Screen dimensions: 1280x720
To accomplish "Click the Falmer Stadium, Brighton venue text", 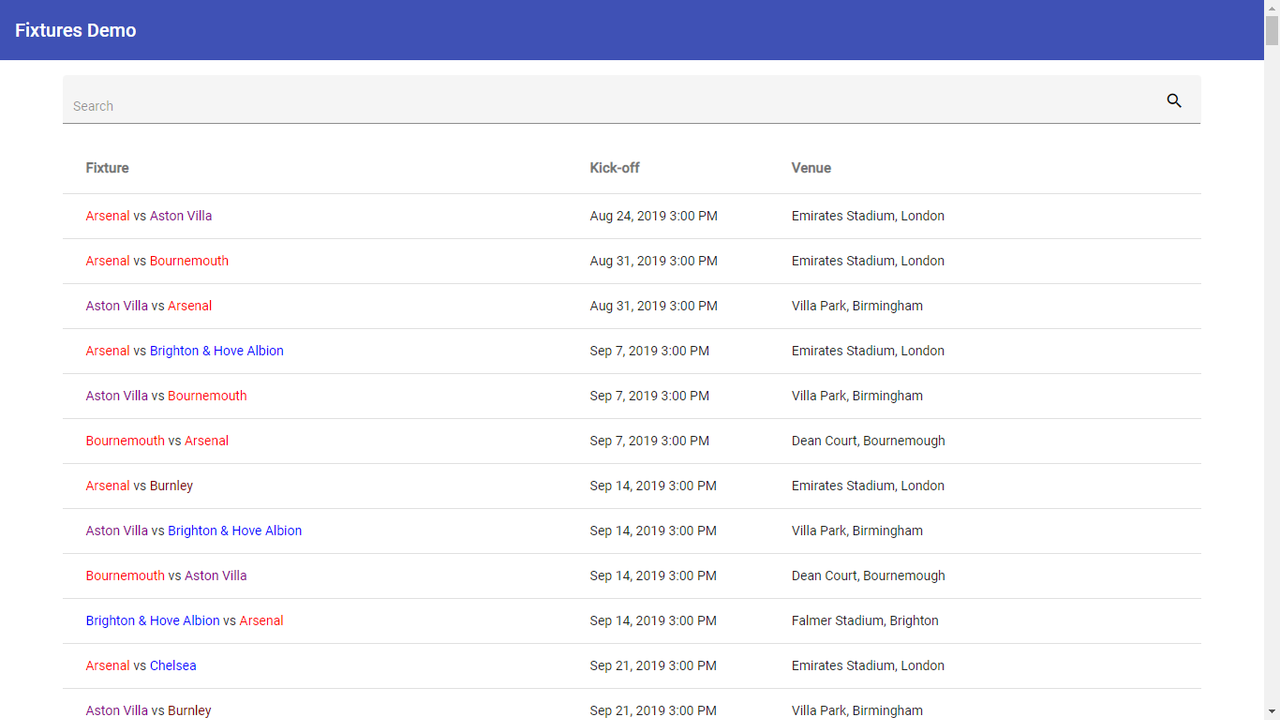I will [x=864, y=620].
